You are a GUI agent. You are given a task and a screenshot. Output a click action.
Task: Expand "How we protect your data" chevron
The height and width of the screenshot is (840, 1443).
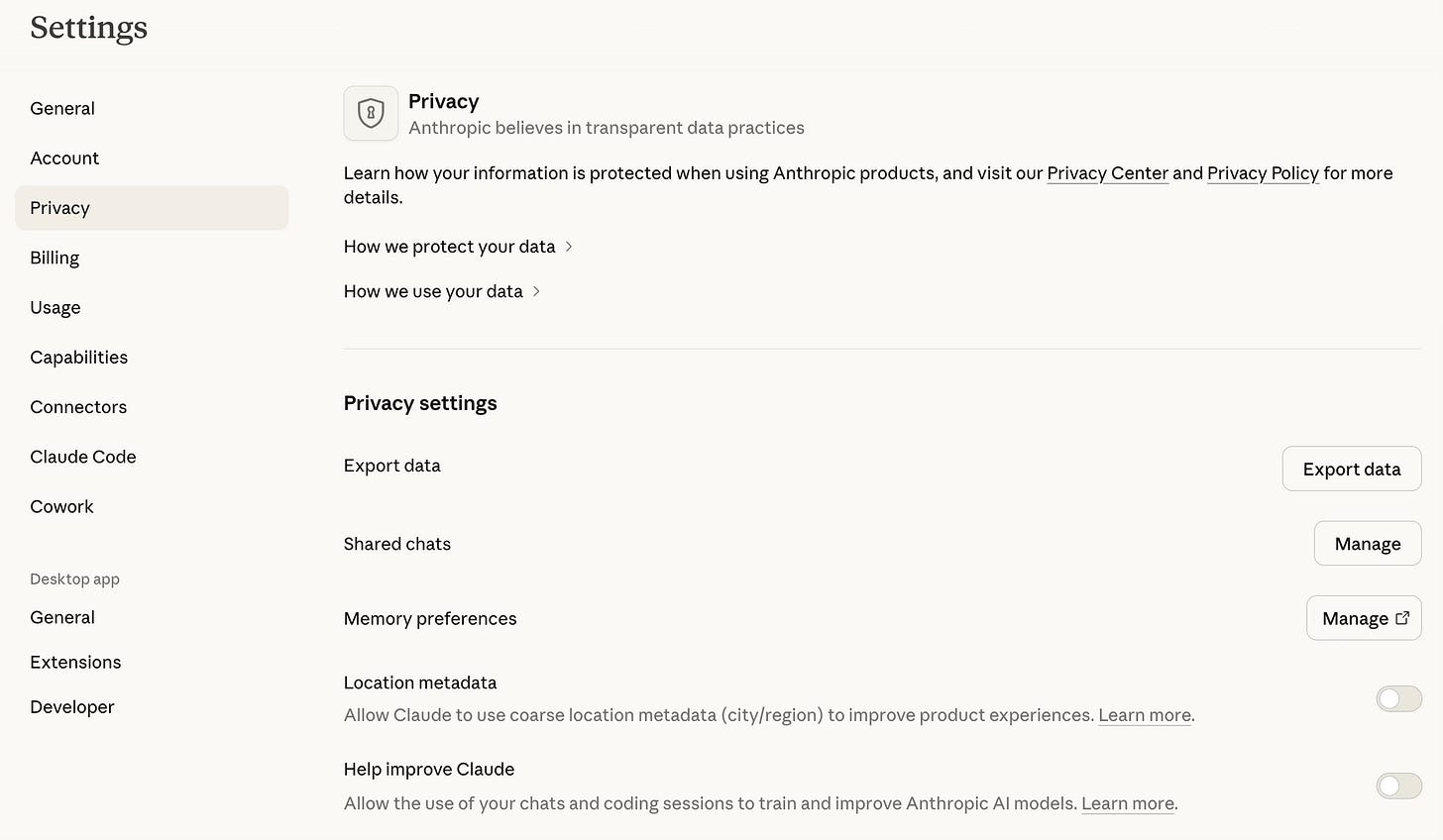569,247
